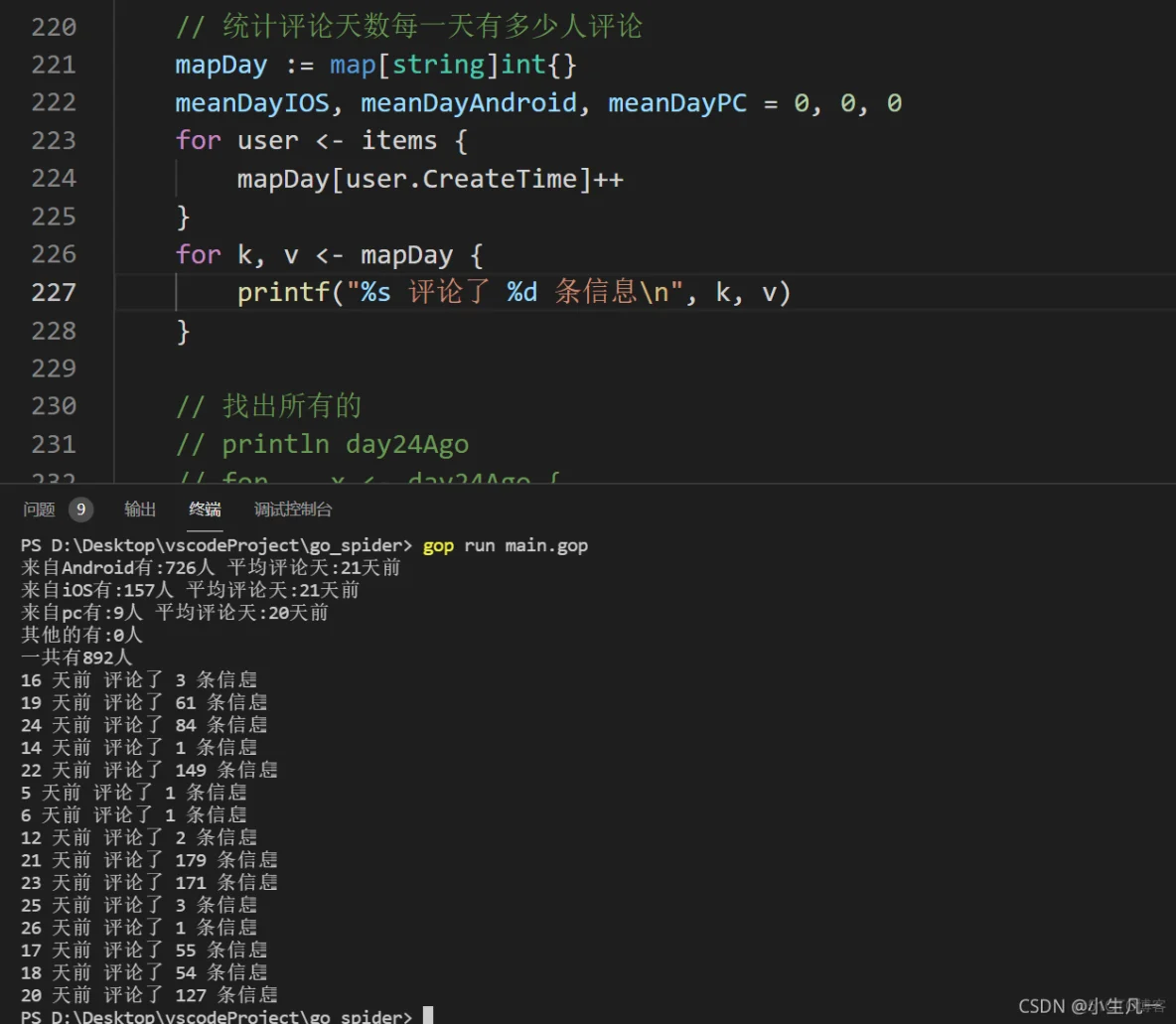Click line number 223 in gutter
This screenshot has height=1024, width=1176.
(54, 140)
